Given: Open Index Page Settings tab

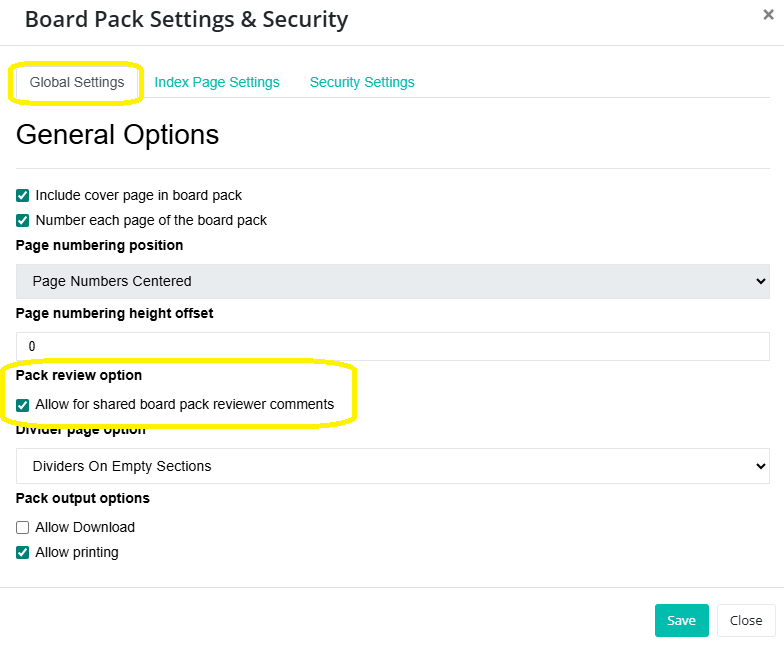Looking at the screenshot, I should [217, 82].
